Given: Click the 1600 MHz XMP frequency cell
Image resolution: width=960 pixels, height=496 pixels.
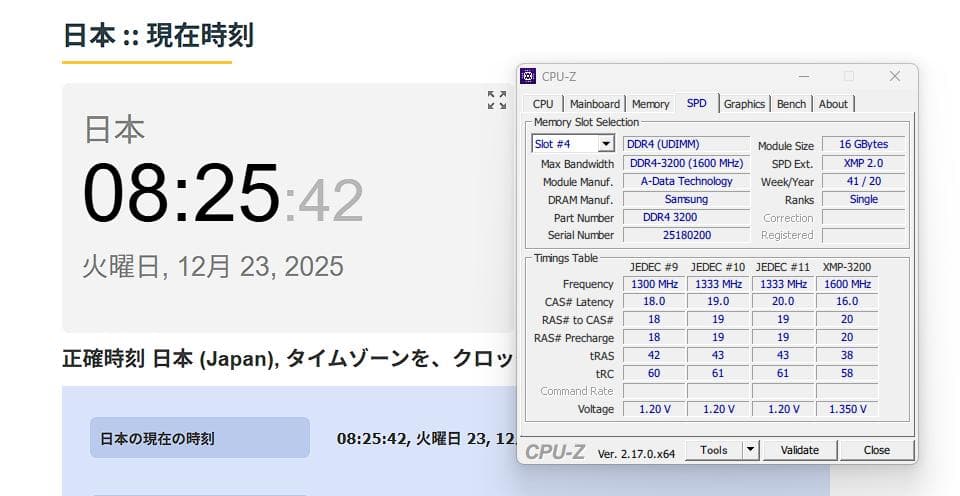Looking at the screenshot, I should coord(847,284).
